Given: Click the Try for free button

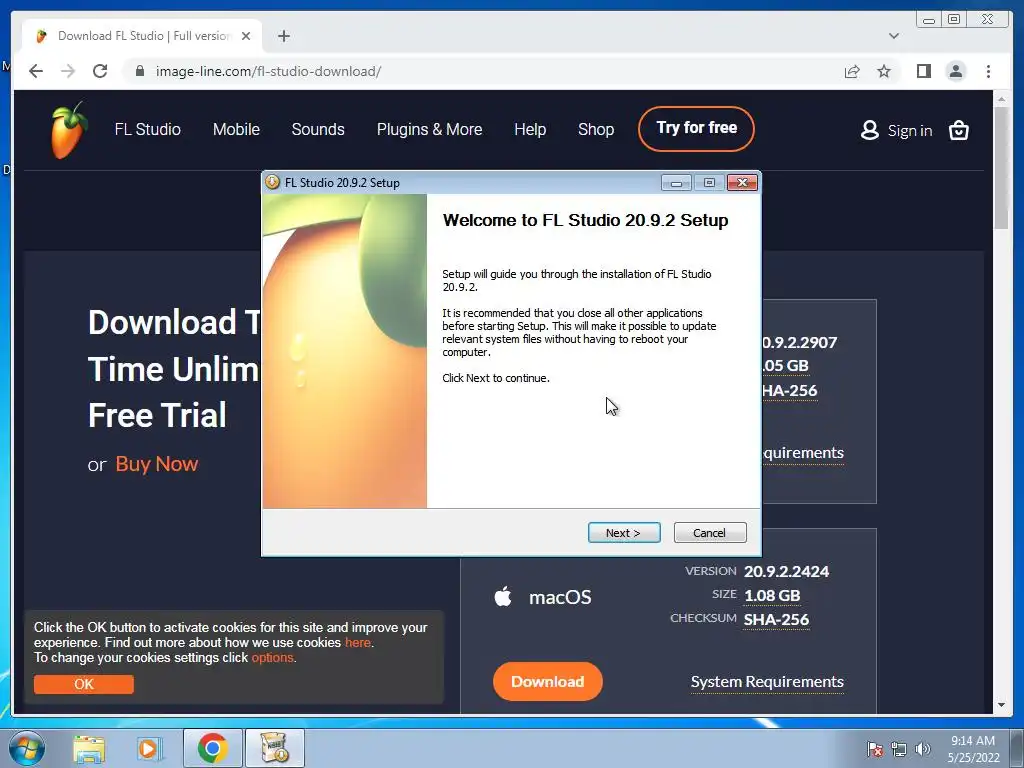Looking at the screenshot, I should (696, 129).
